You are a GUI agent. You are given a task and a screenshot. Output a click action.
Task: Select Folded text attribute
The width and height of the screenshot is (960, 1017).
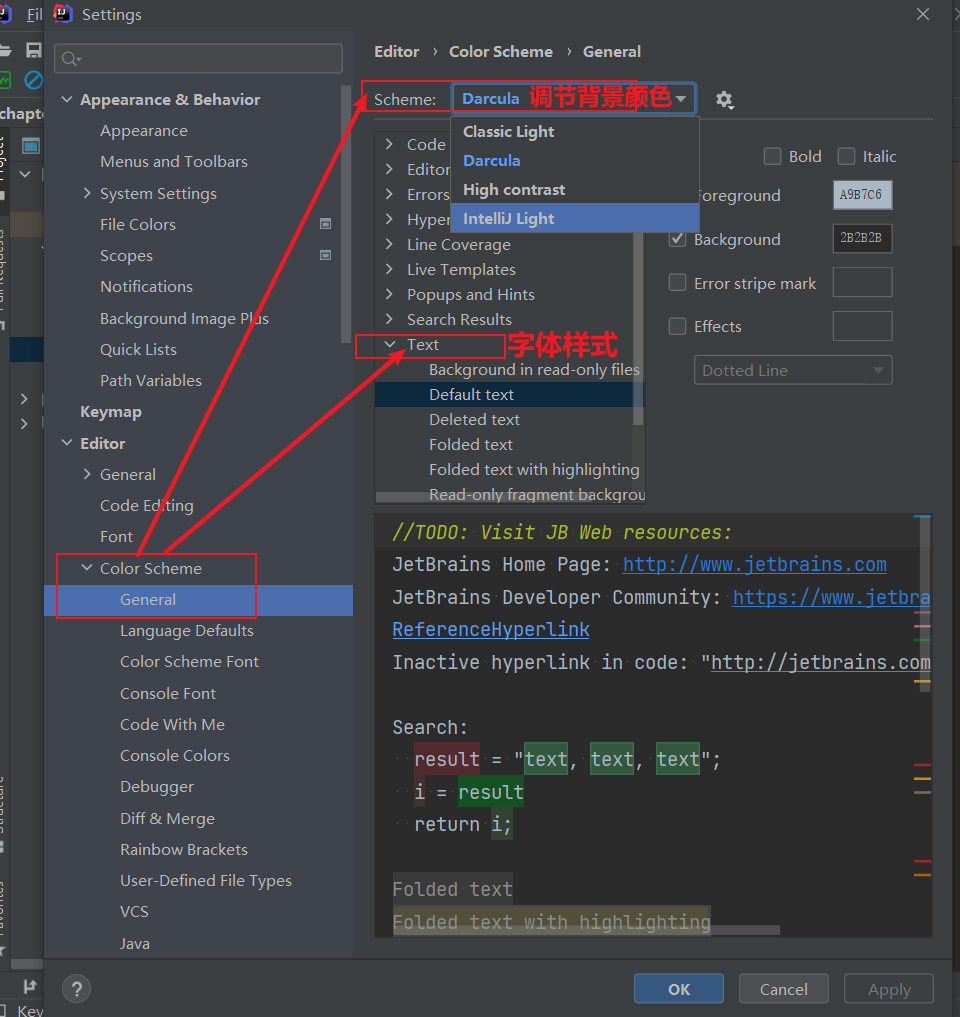[x=471, y=445]
